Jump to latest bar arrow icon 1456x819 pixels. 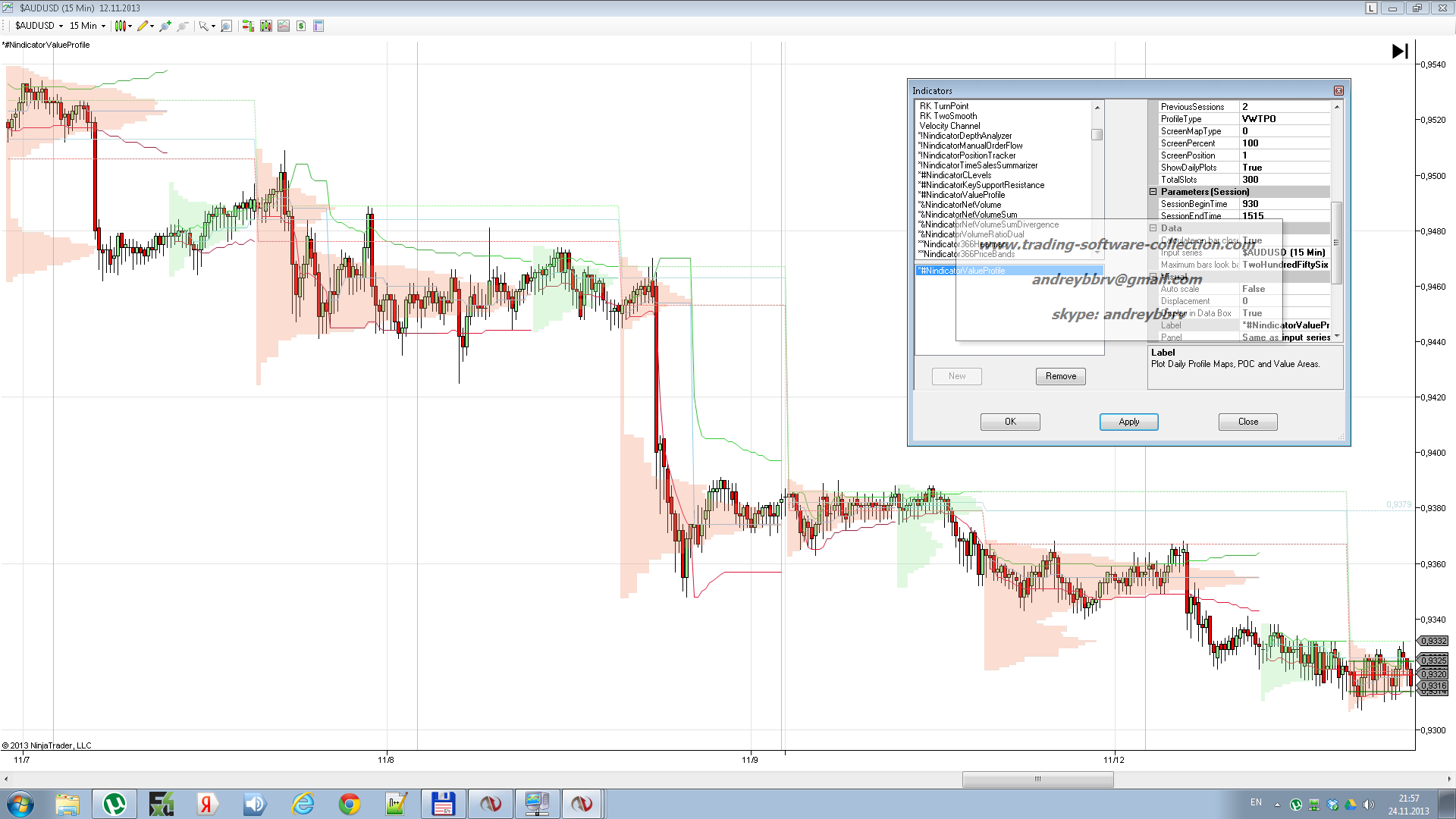coord(1400,51)
